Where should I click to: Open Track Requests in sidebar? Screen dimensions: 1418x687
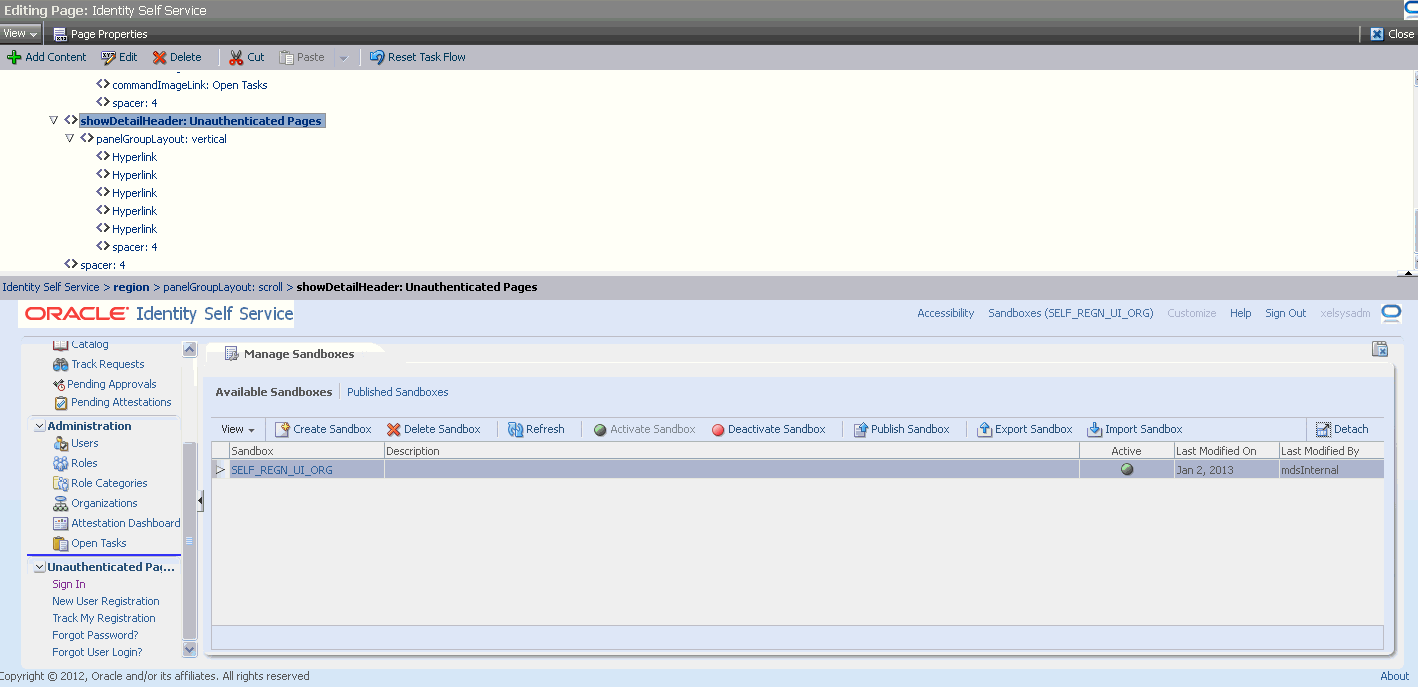tap(107, 364)
